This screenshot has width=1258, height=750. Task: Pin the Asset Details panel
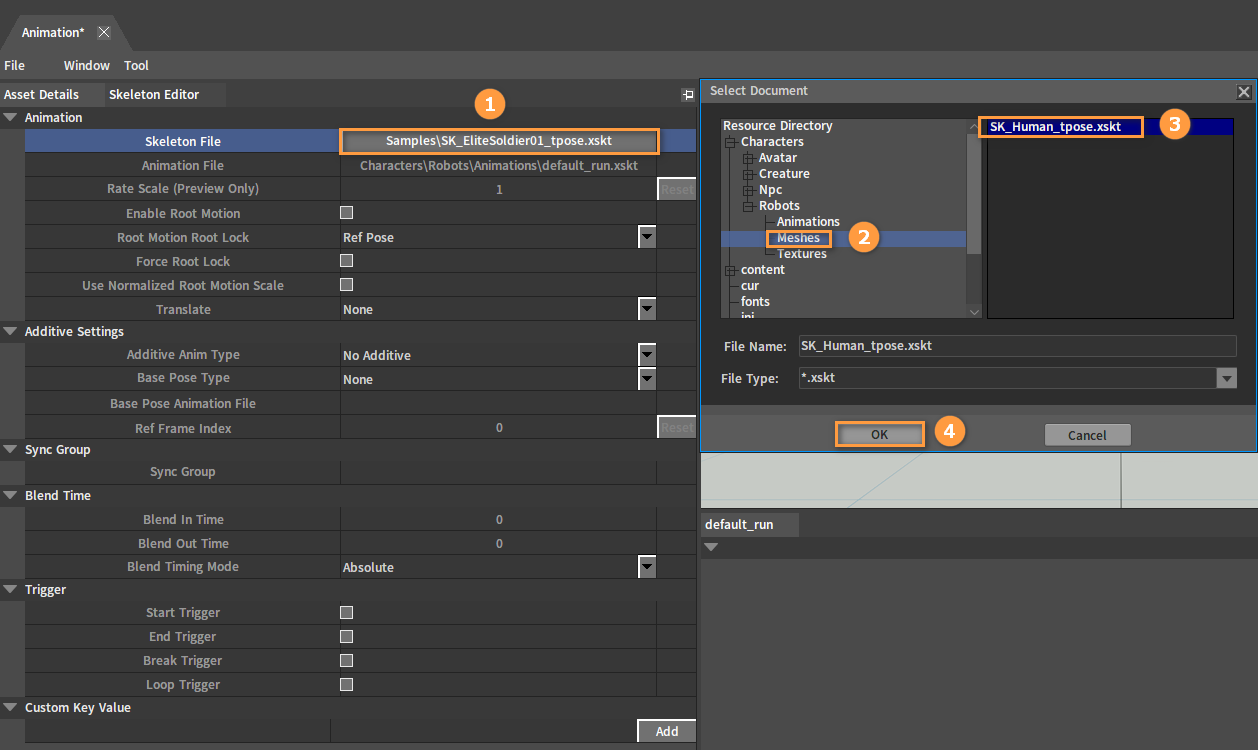[688, 95]
